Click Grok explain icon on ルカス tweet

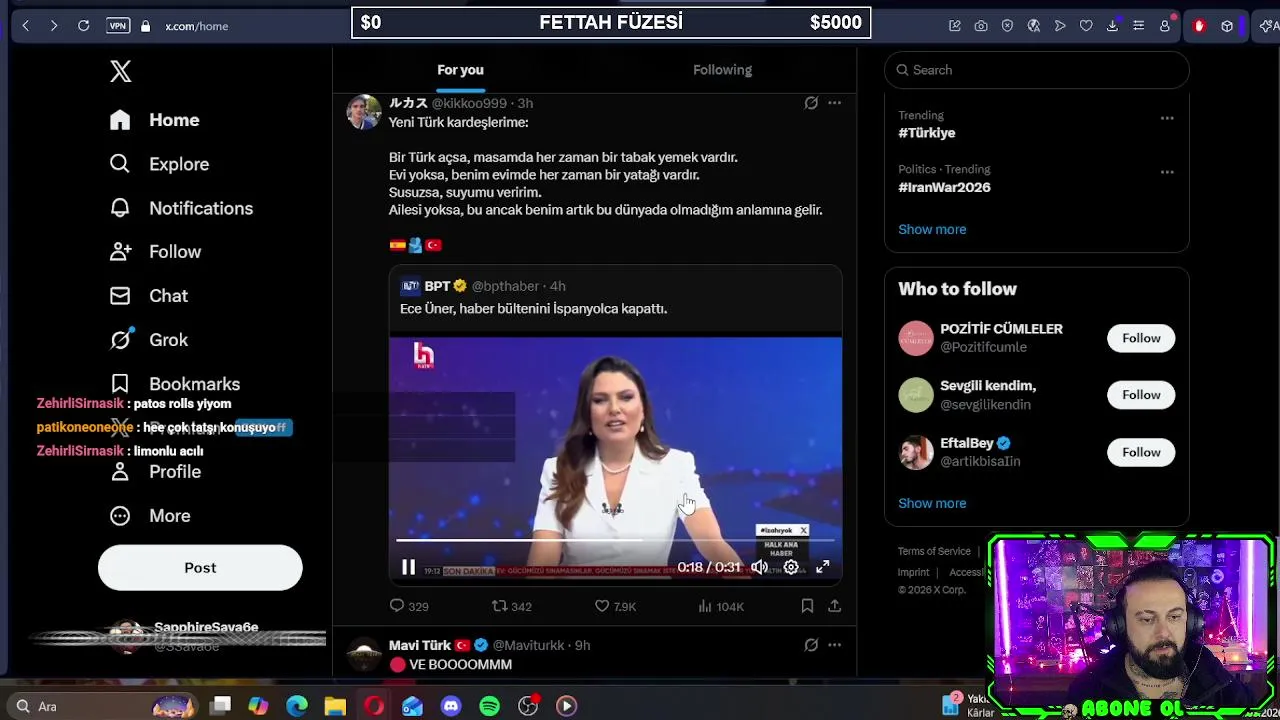[811, 103]
